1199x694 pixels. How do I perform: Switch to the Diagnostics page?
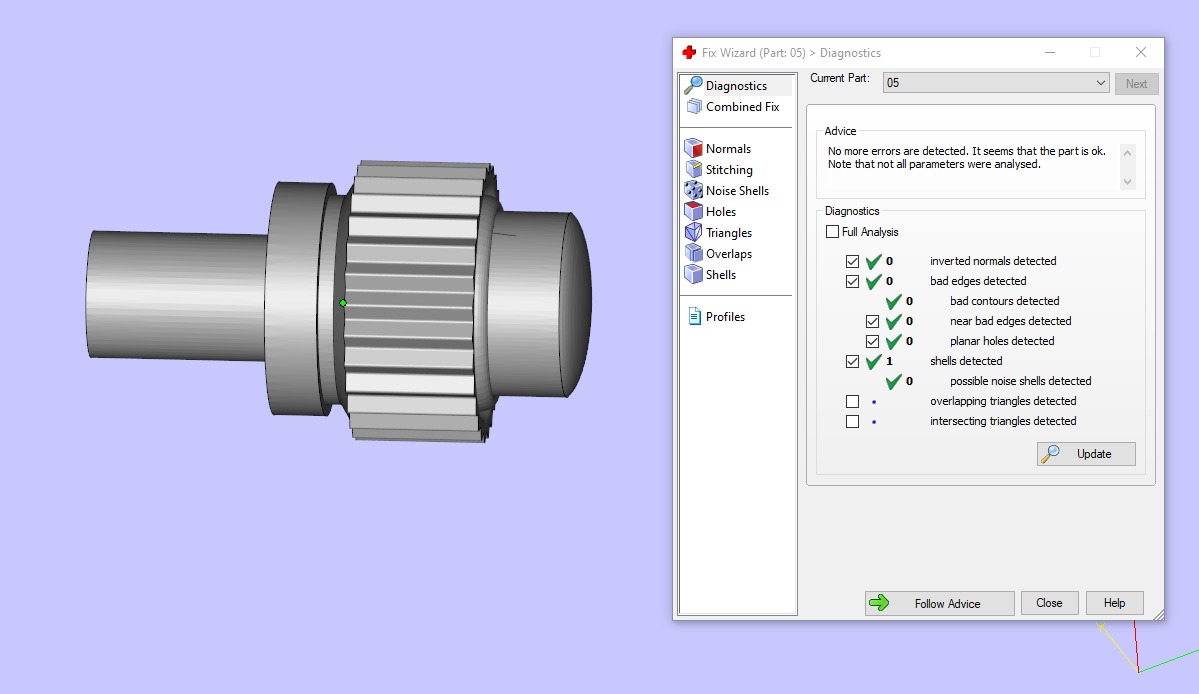(x=736, y=86)
